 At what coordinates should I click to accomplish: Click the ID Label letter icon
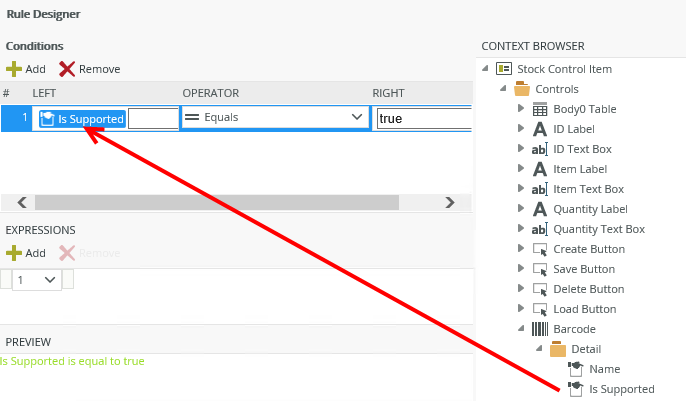point(539,129)
